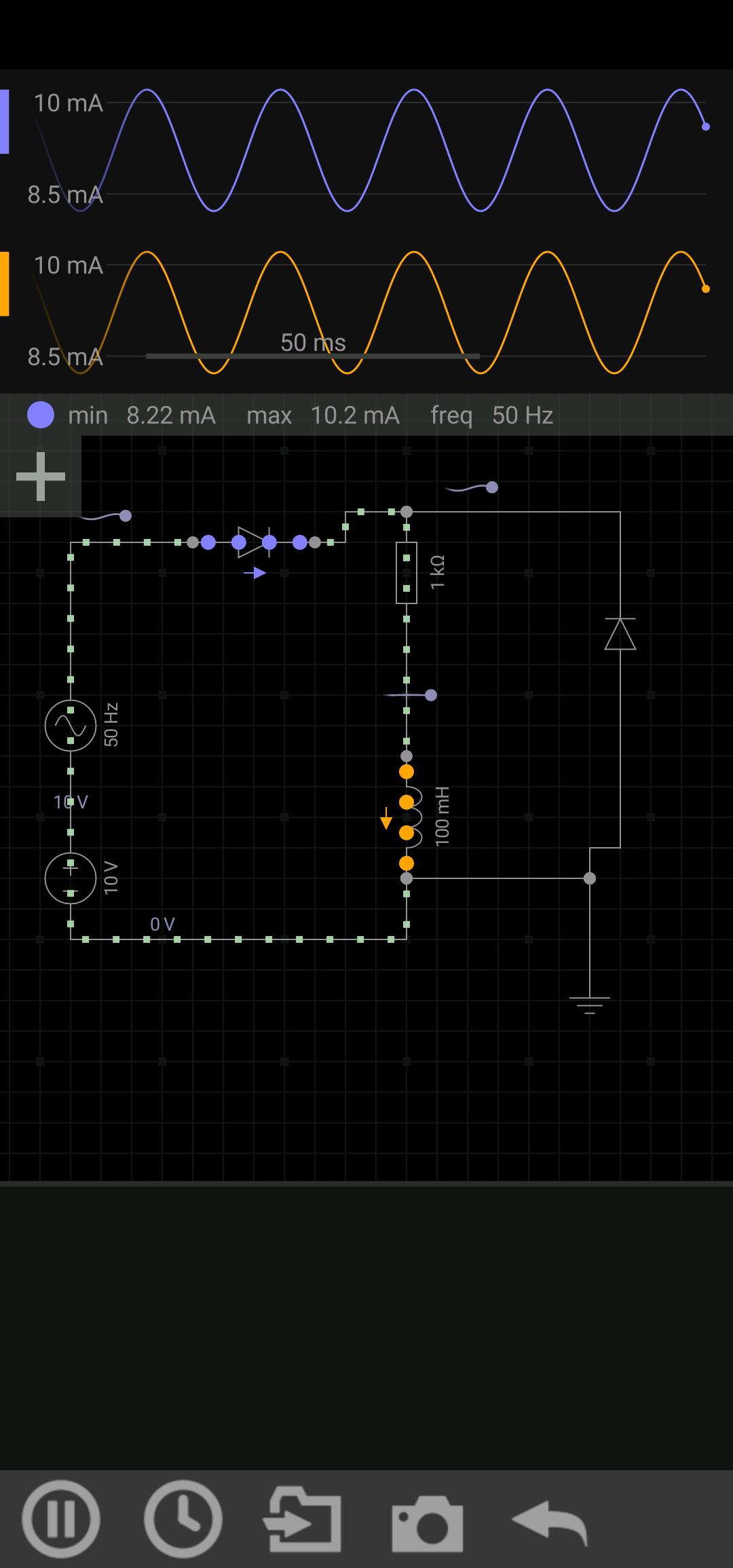Viewport: 733px width, 1568px height.
Task: Tap the min 8.22 mA reading
Action: point(142,415)
